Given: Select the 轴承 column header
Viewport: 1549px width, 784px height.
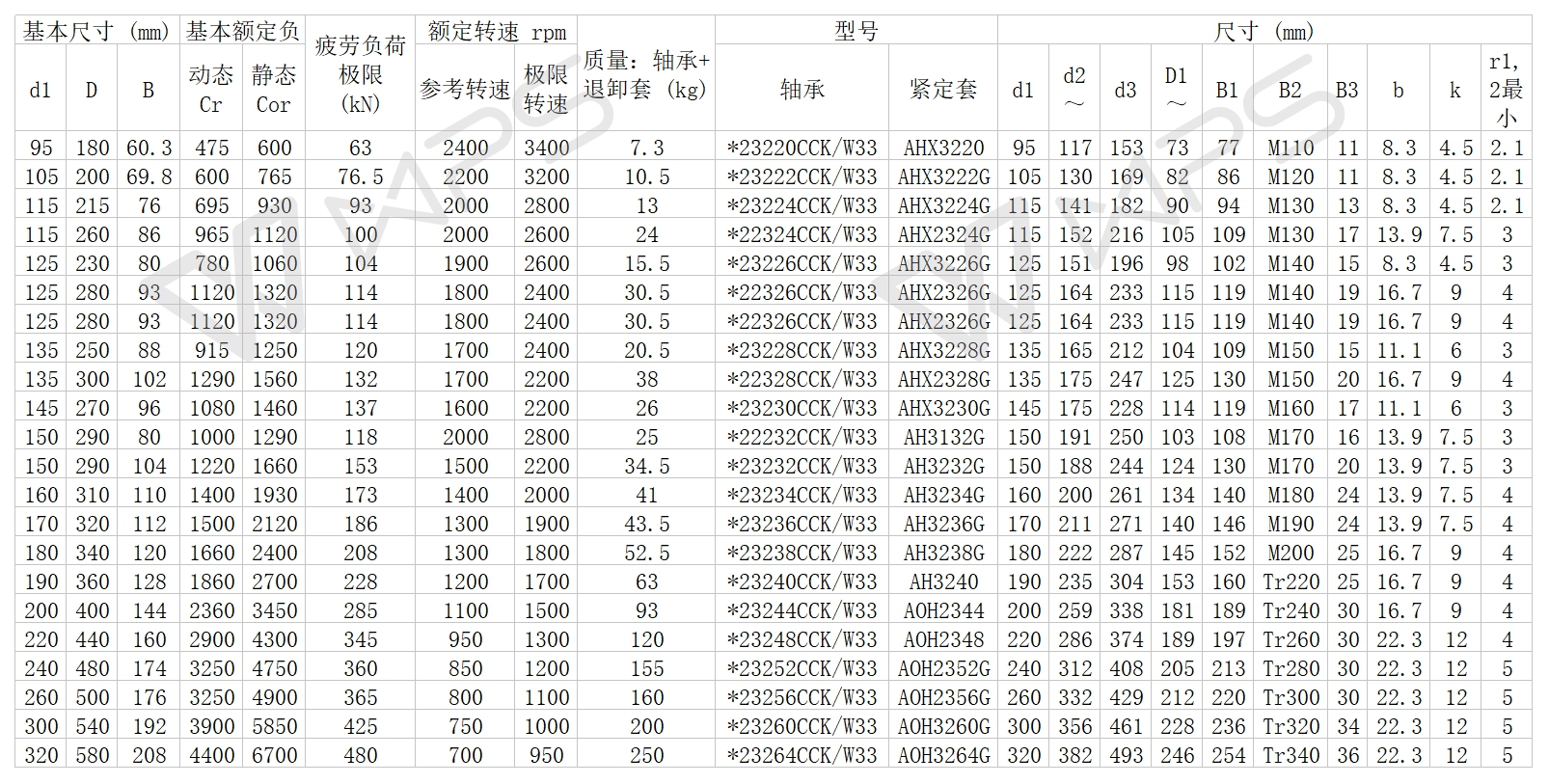Looking at the screenshot, I should (x=802, y=90).
